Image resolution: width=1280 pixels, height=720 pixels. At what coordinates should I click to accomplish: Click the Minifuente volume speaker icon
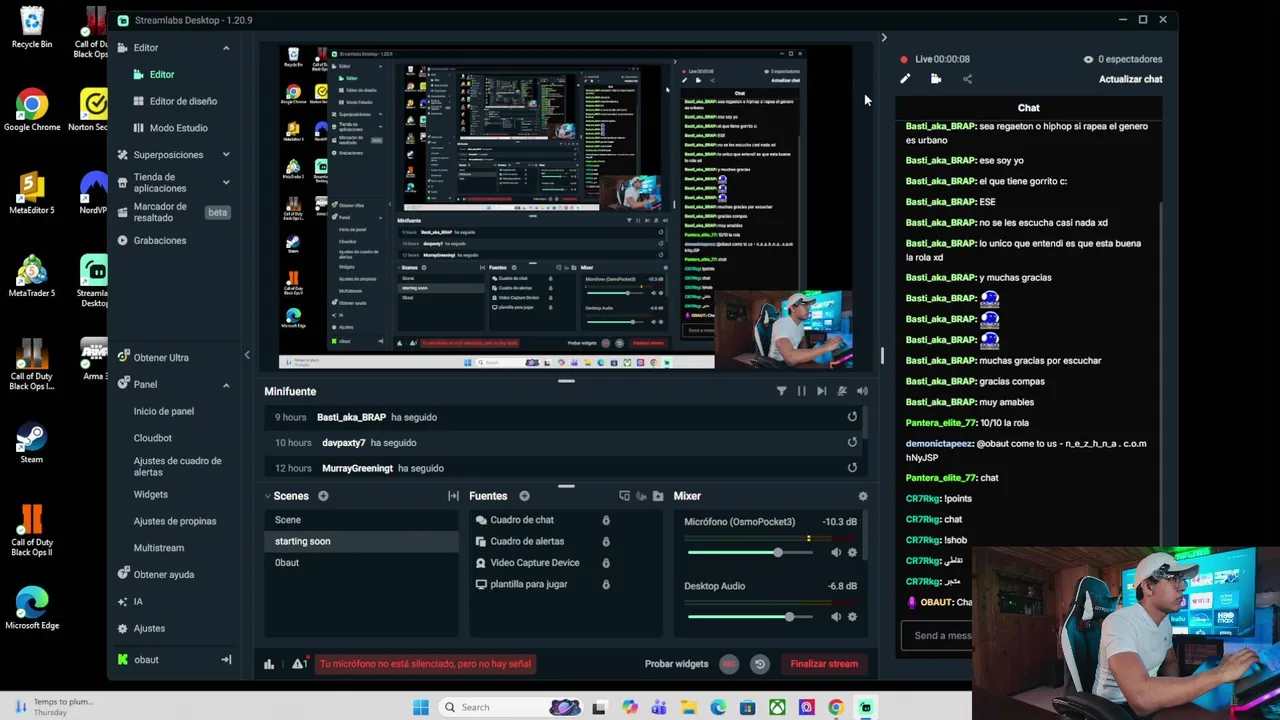click(862, 391)
